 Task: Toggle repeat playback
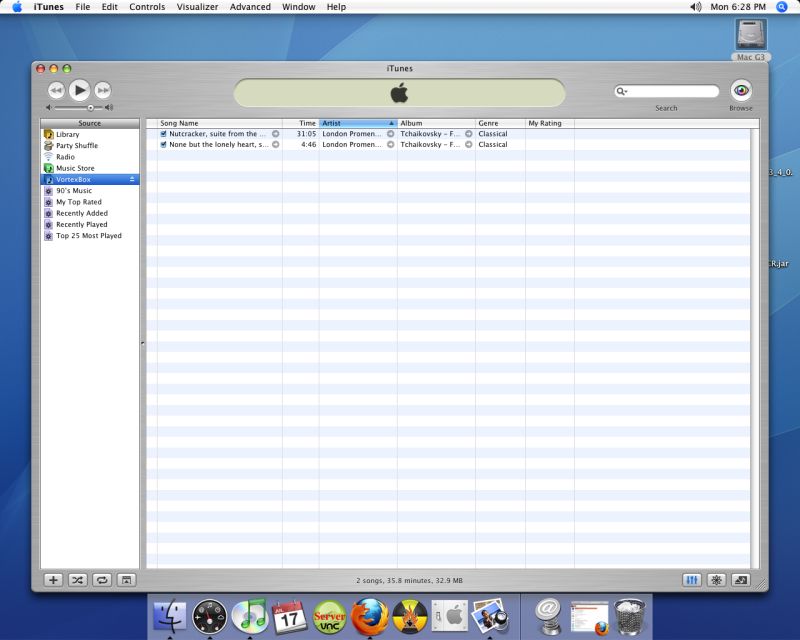coord(102,580)
